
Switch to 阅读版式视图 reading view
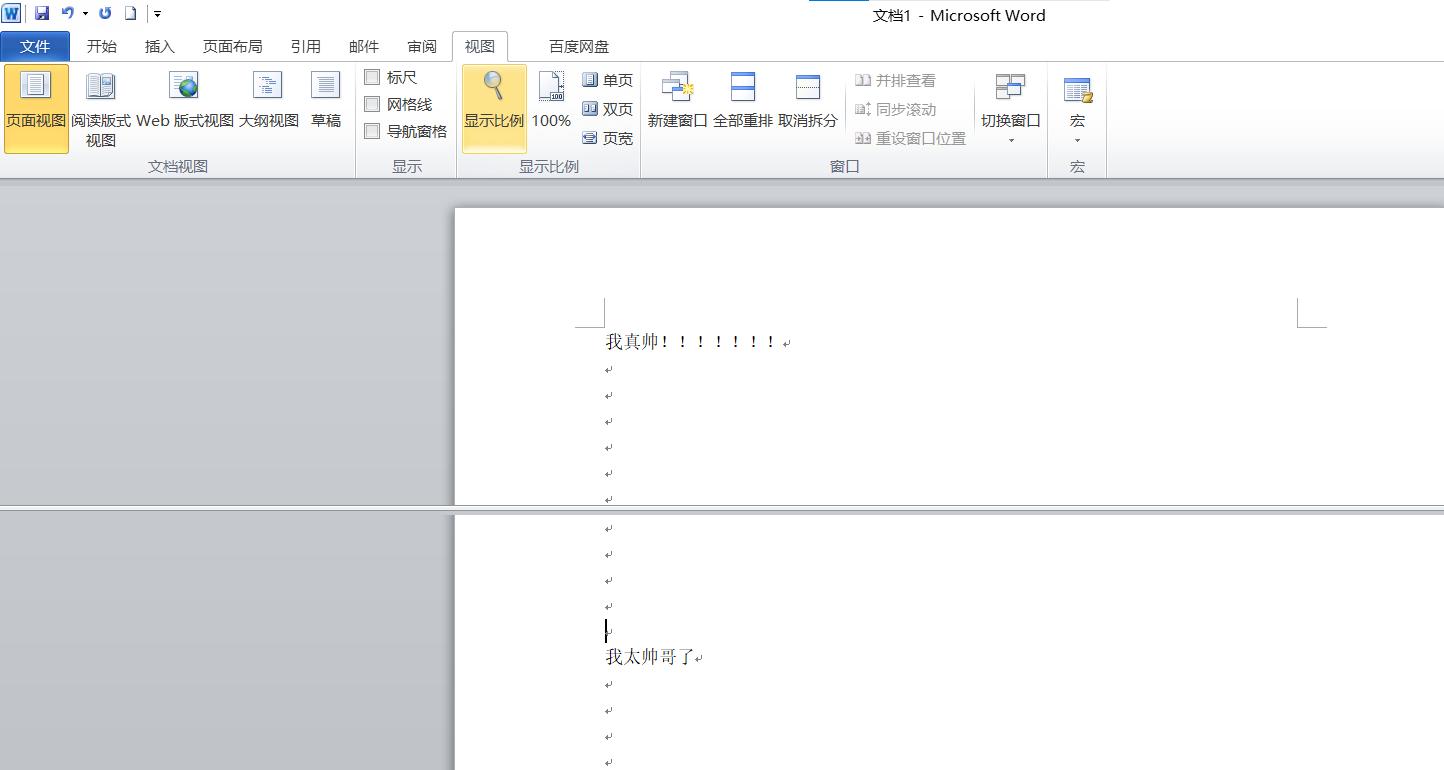point(100,110)
